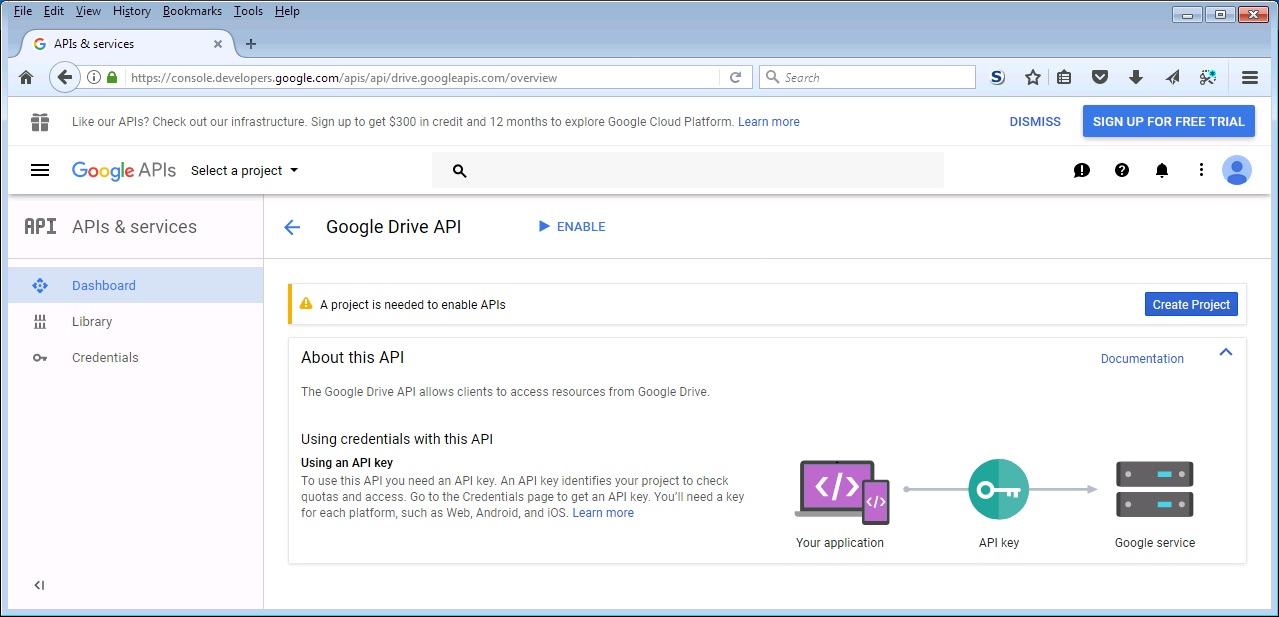Click the Google APIs logo

click(124, 171)
